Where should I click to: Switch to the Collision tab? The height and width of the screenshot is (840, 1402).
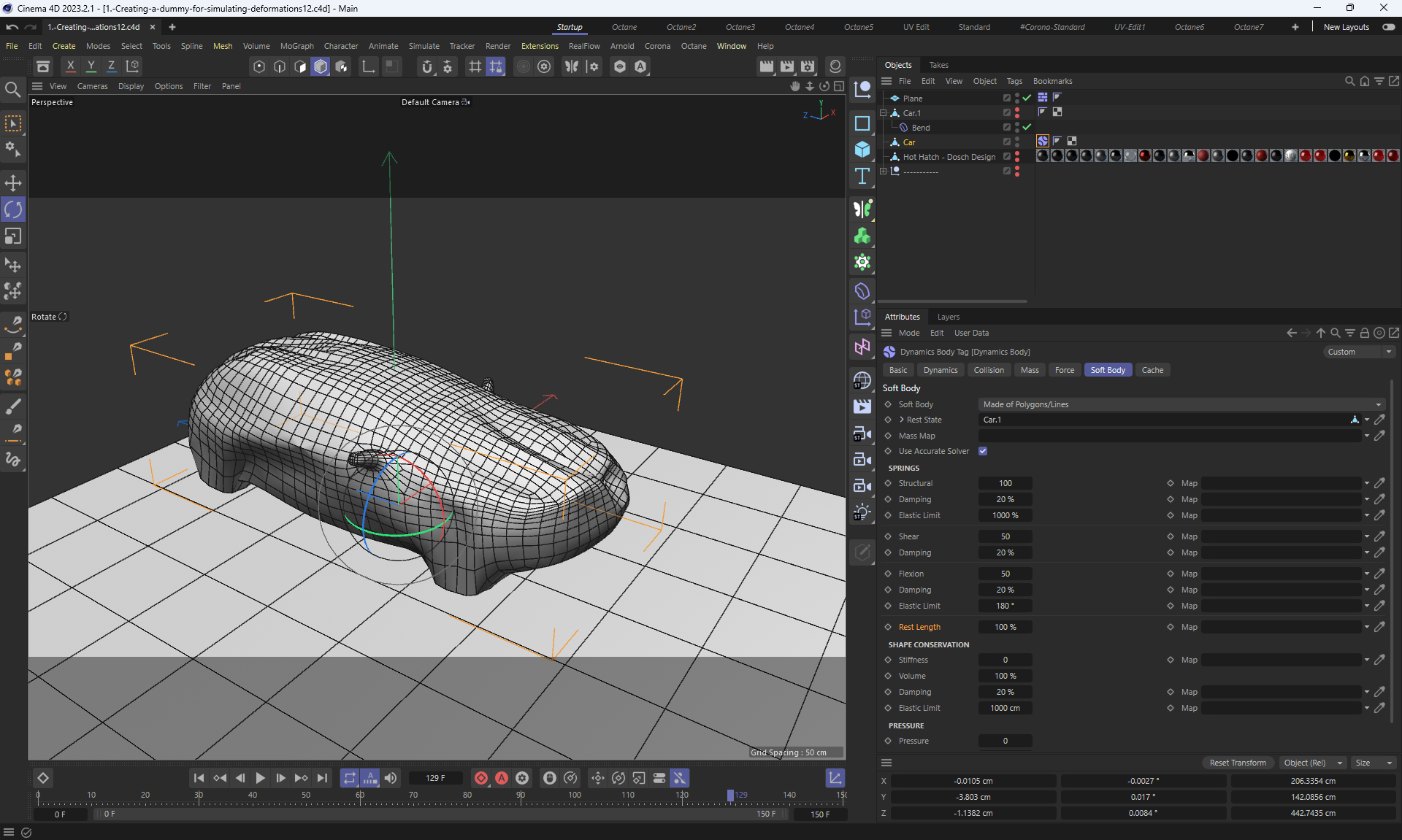click(x=988, y=370)
